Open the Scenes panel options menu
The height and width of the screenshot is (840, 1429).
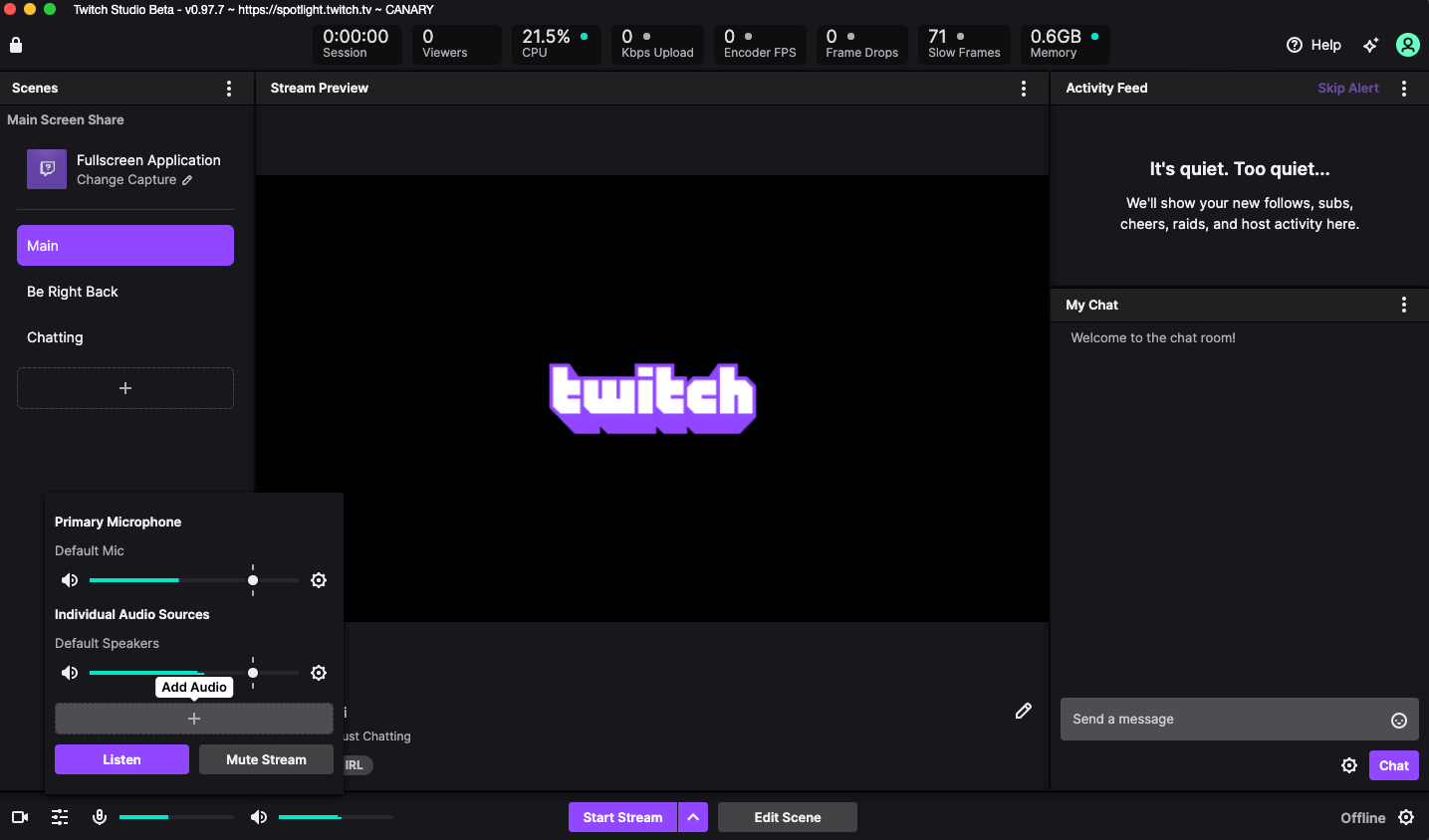tap(229, 89)
